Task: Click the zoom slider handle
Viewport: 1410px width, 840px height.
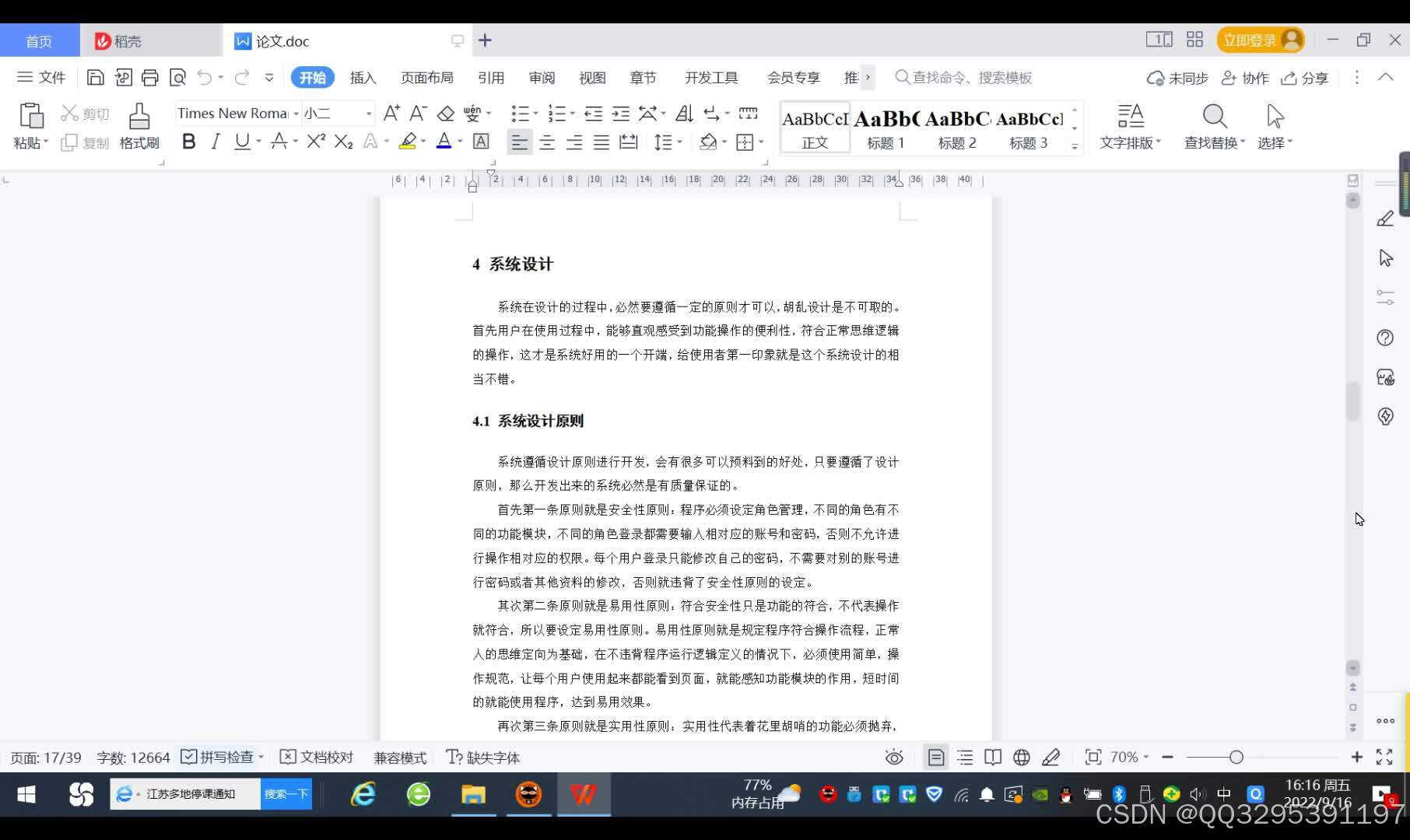Action: (x=1236, y=758)
